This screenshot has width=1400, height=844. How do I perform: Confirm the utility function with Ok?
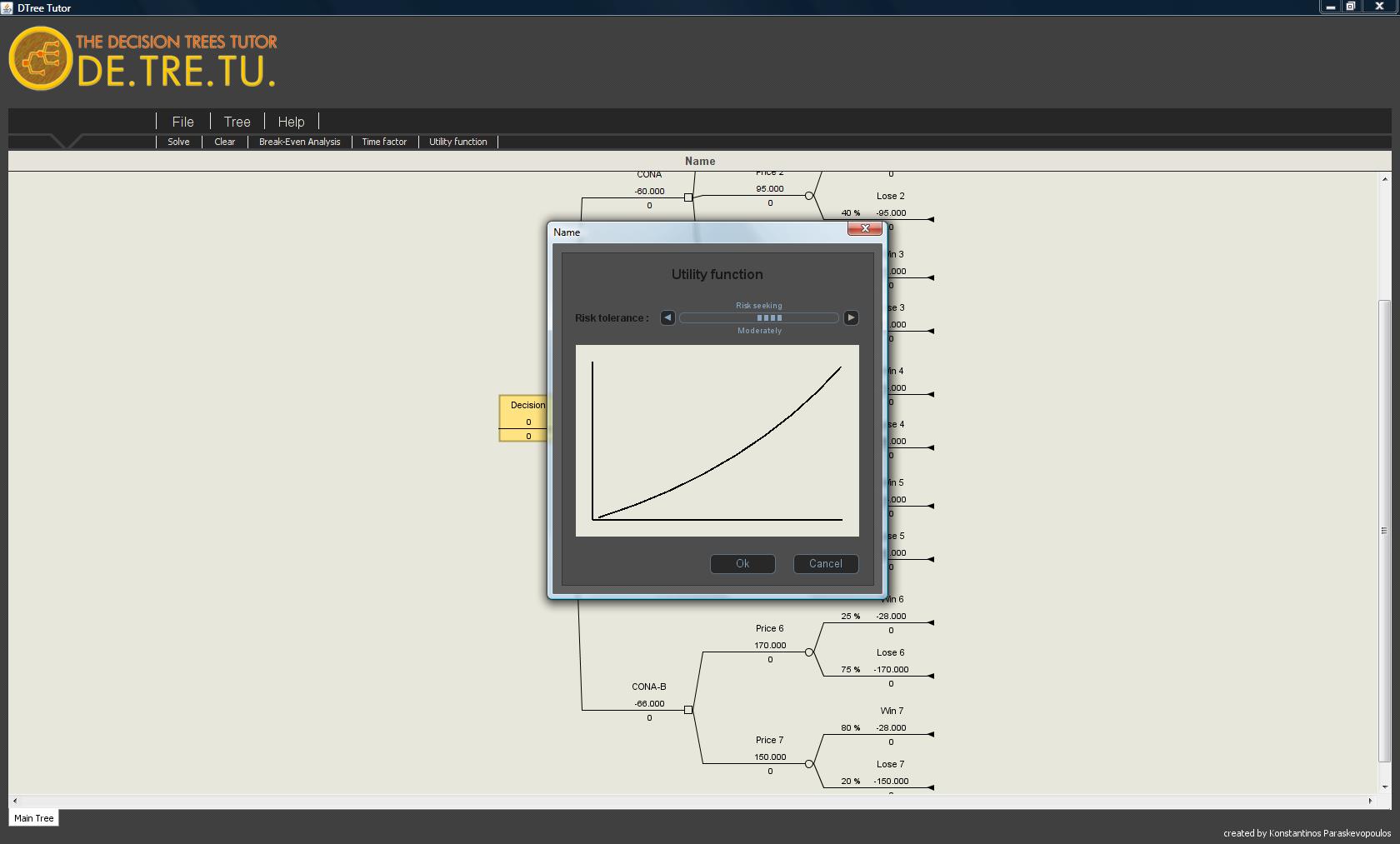(x=742, y=564)
